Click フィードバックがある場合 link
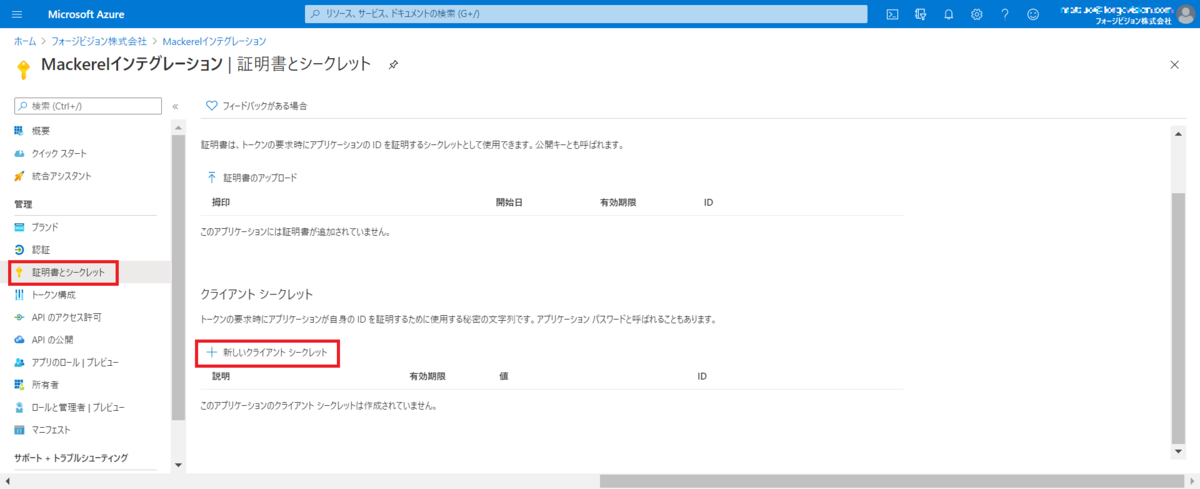Image resolution: width=1200 pixels, height=489 pixels. (x=265, y=106)
